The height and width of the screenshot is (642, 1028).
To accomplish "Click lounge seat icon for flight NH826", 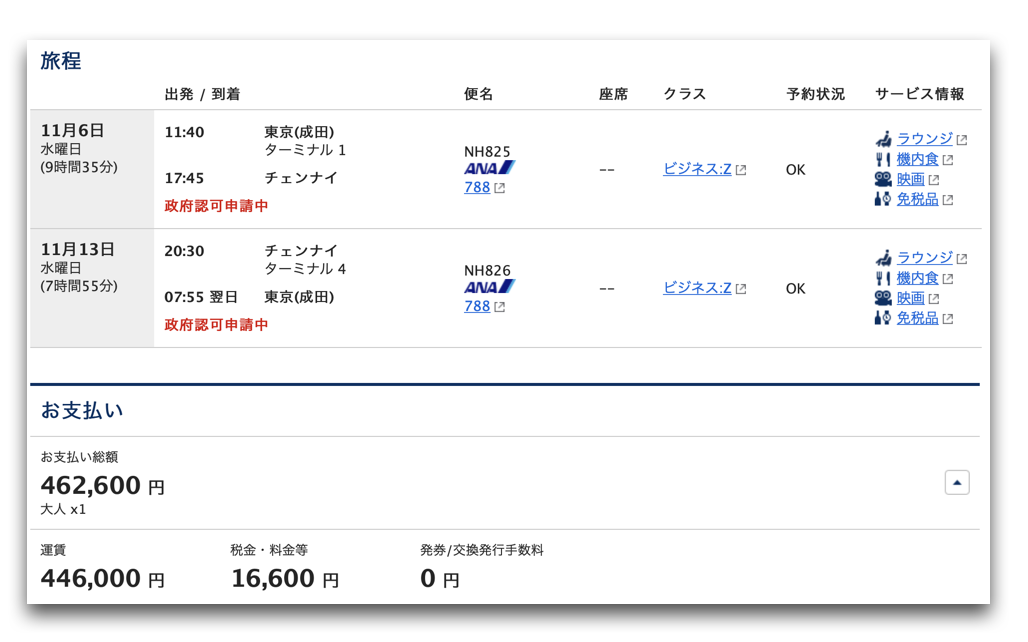I will point(883,258).
